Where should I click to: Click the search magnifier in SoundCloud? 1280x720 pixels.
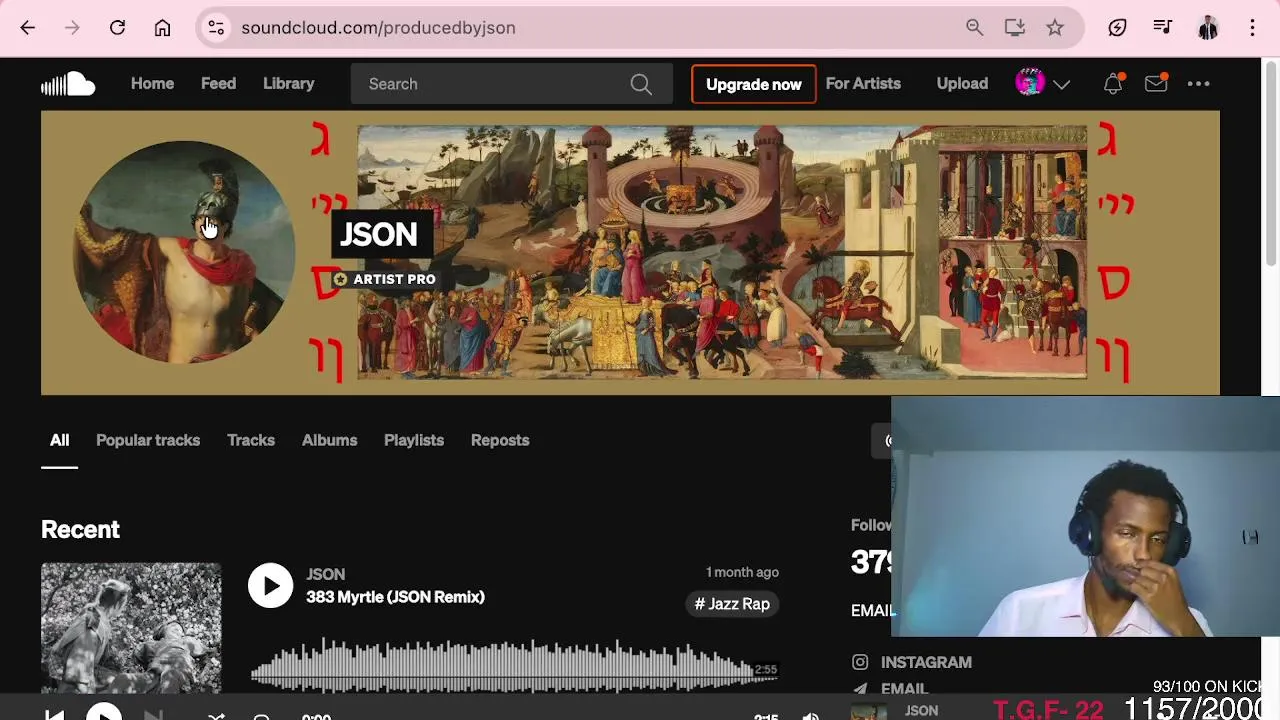tap(641, 84)
